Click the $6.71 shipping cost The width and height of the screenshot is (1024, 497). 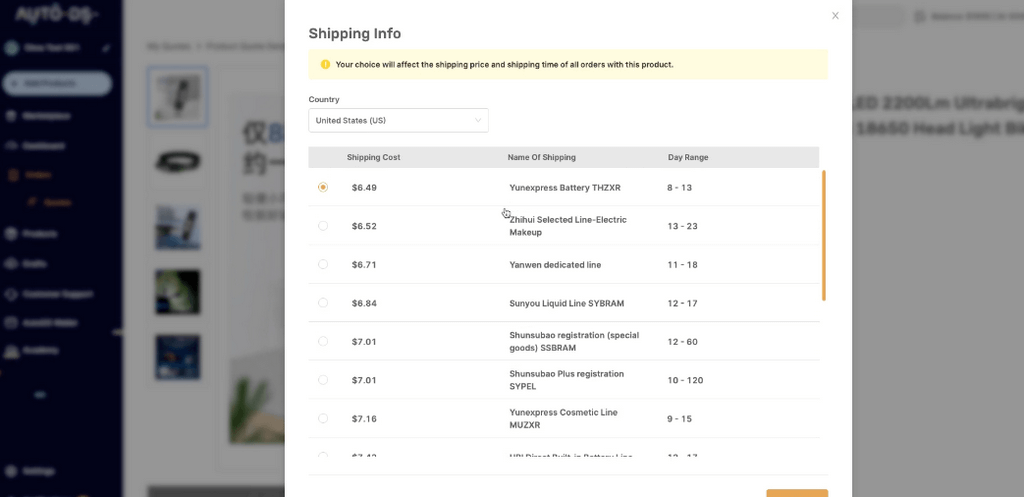364,265
